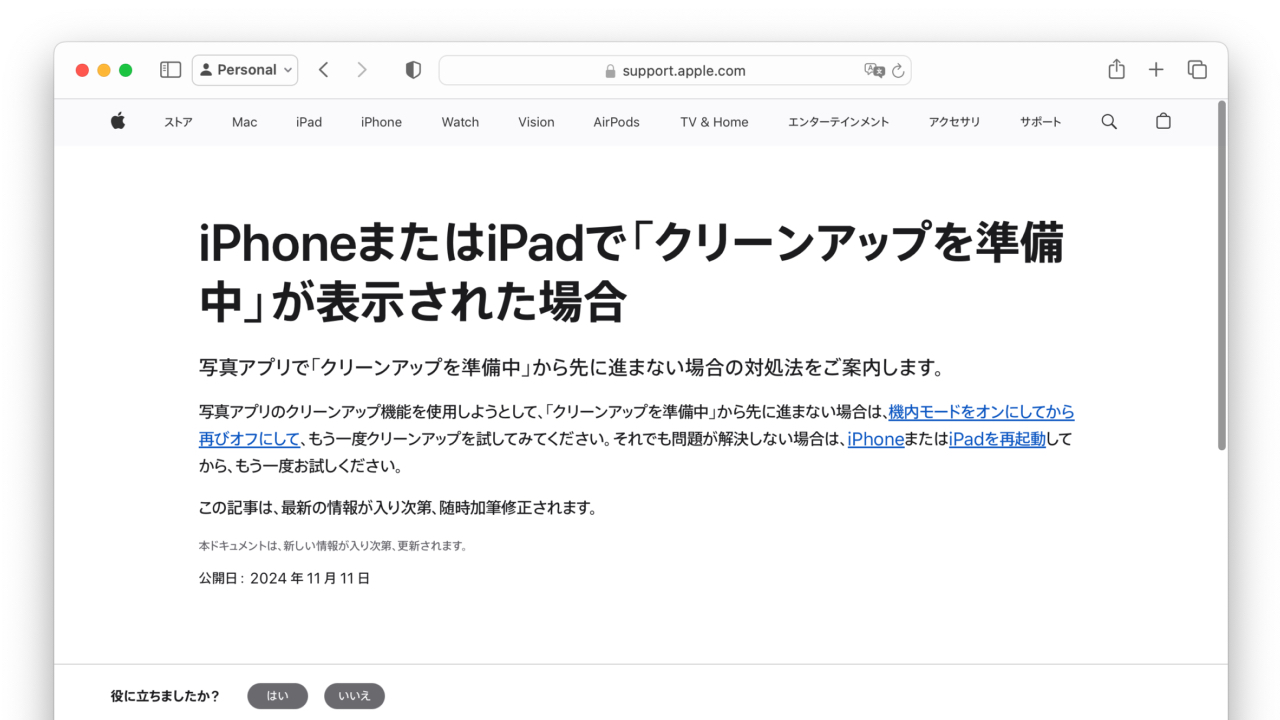
Task: Click the 役に立ちましたか? label
Action: tap(165, 696)
